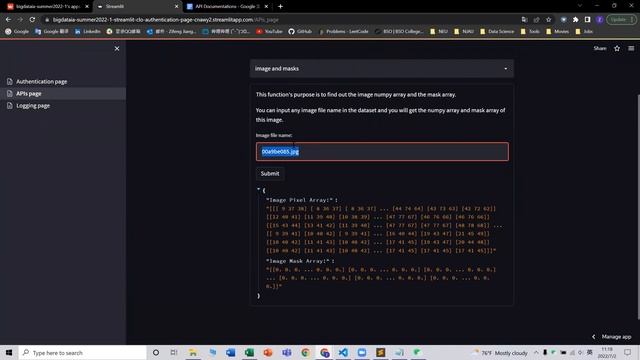
Task: Open the LinkedIn bookmark
Action: (x=87, y=31)
